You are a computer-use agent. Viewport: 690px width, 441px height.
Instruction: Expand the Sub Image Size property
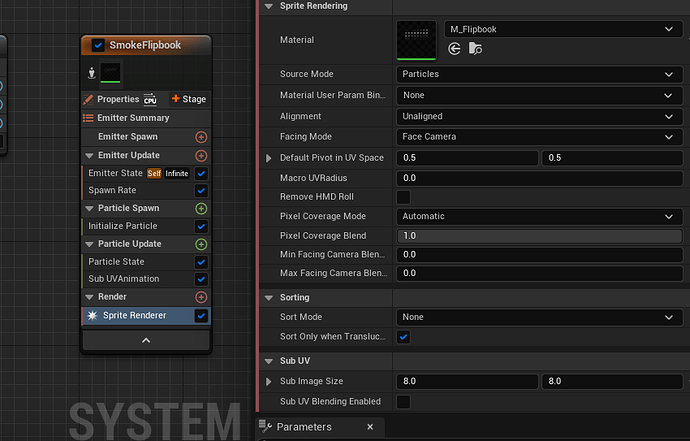point(268,382)
